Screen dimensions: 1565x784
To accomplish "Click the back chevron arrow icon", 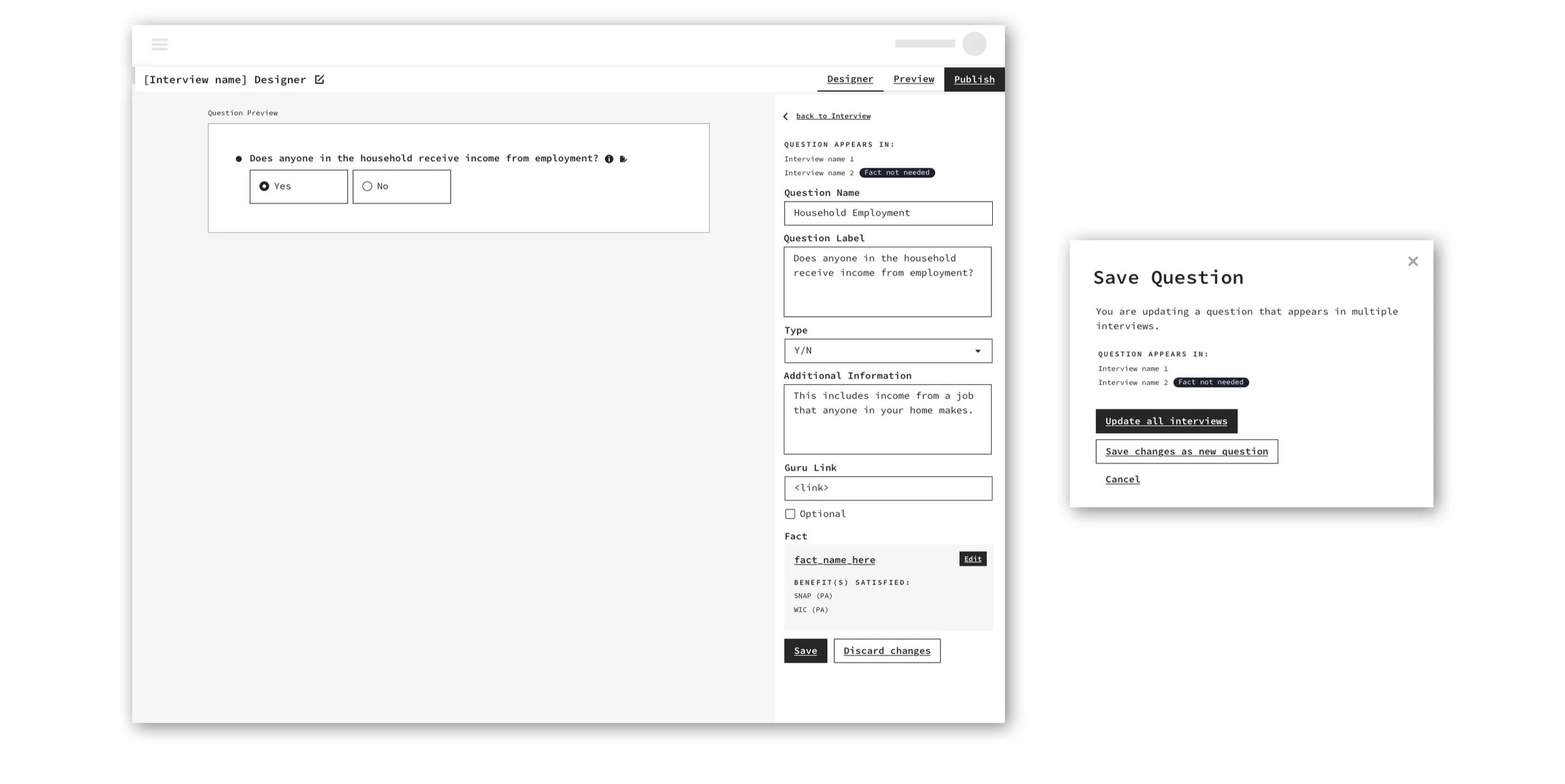I will click(786, 116).
